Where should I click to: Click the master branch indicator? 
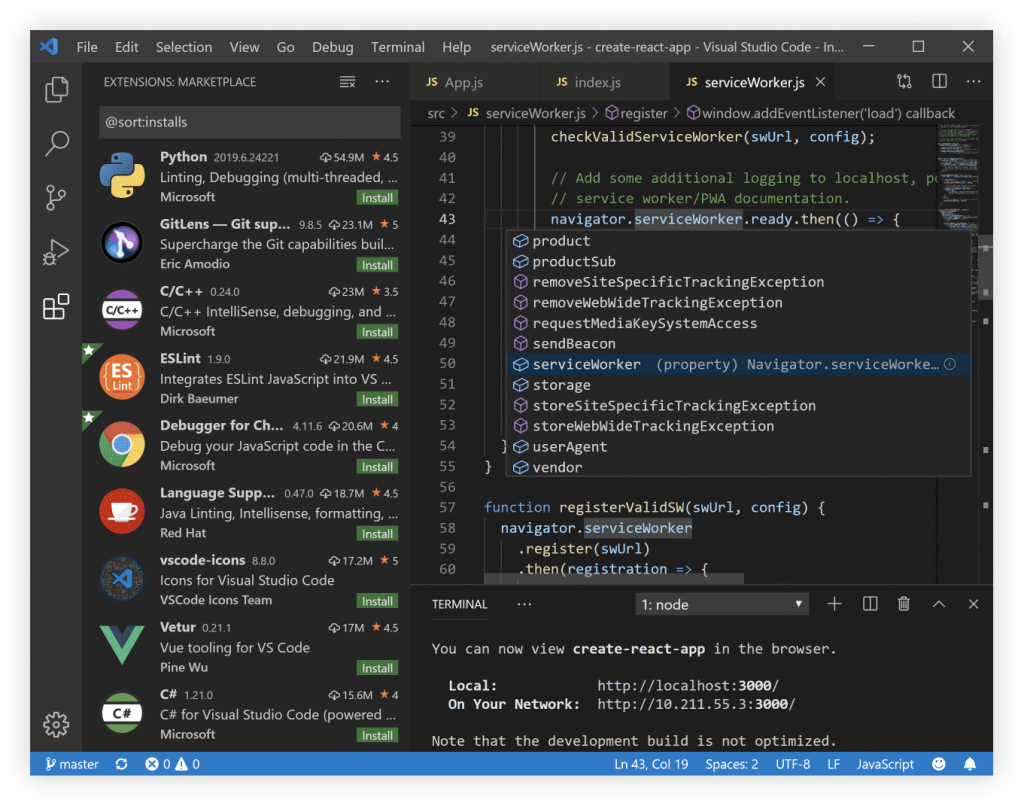pyautogui.click(x=72, y=764)
